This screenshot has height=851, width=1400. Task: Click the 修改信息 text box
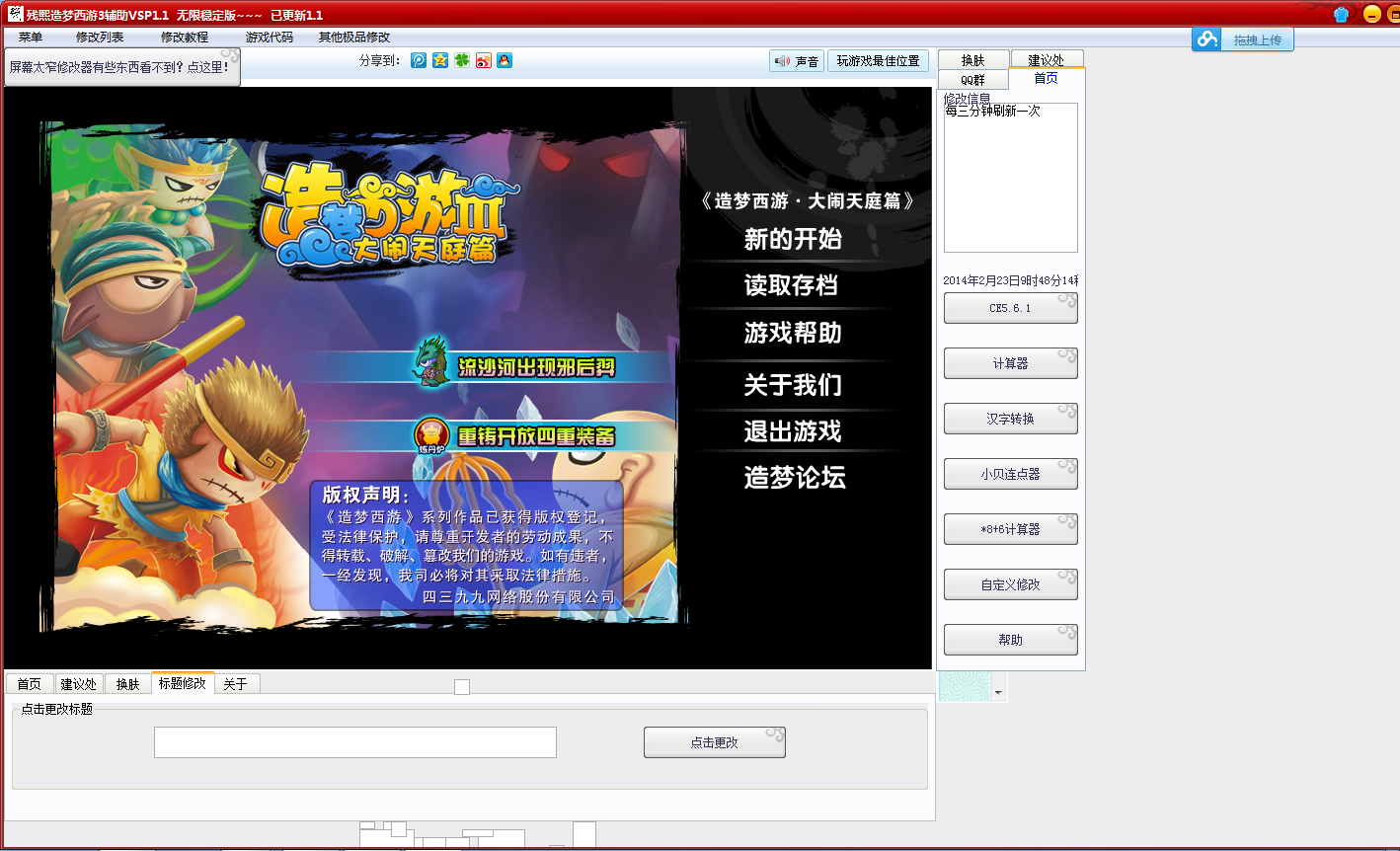(1011, 178)
